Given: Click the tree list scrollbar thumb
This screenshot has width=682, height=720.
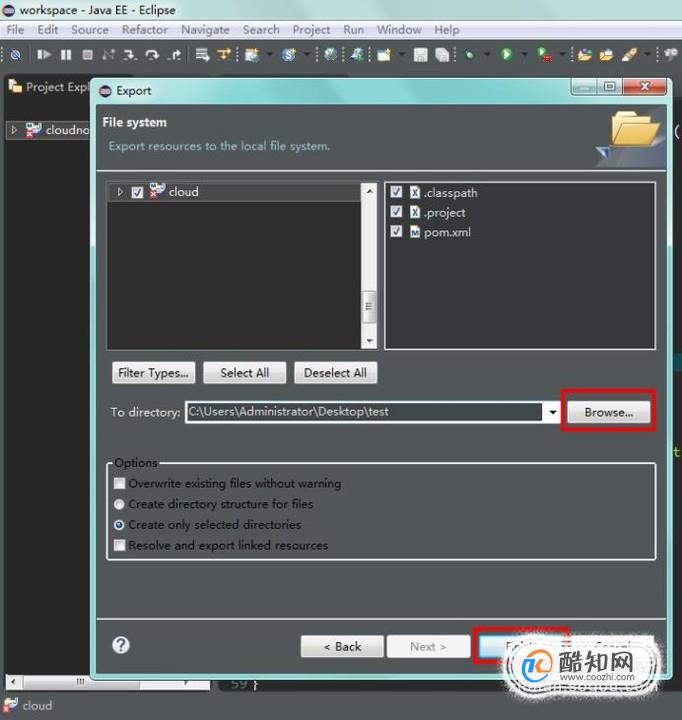Looking at the screenshot, I should click(x=369, y=306).
